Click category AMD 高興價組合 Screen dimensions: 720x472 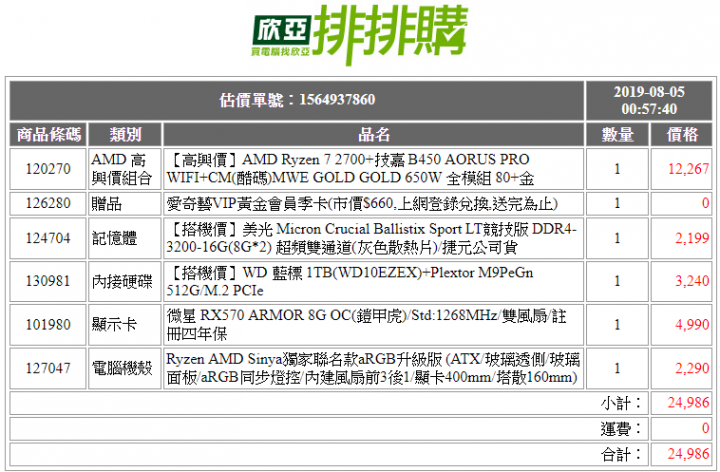point(121,169)
